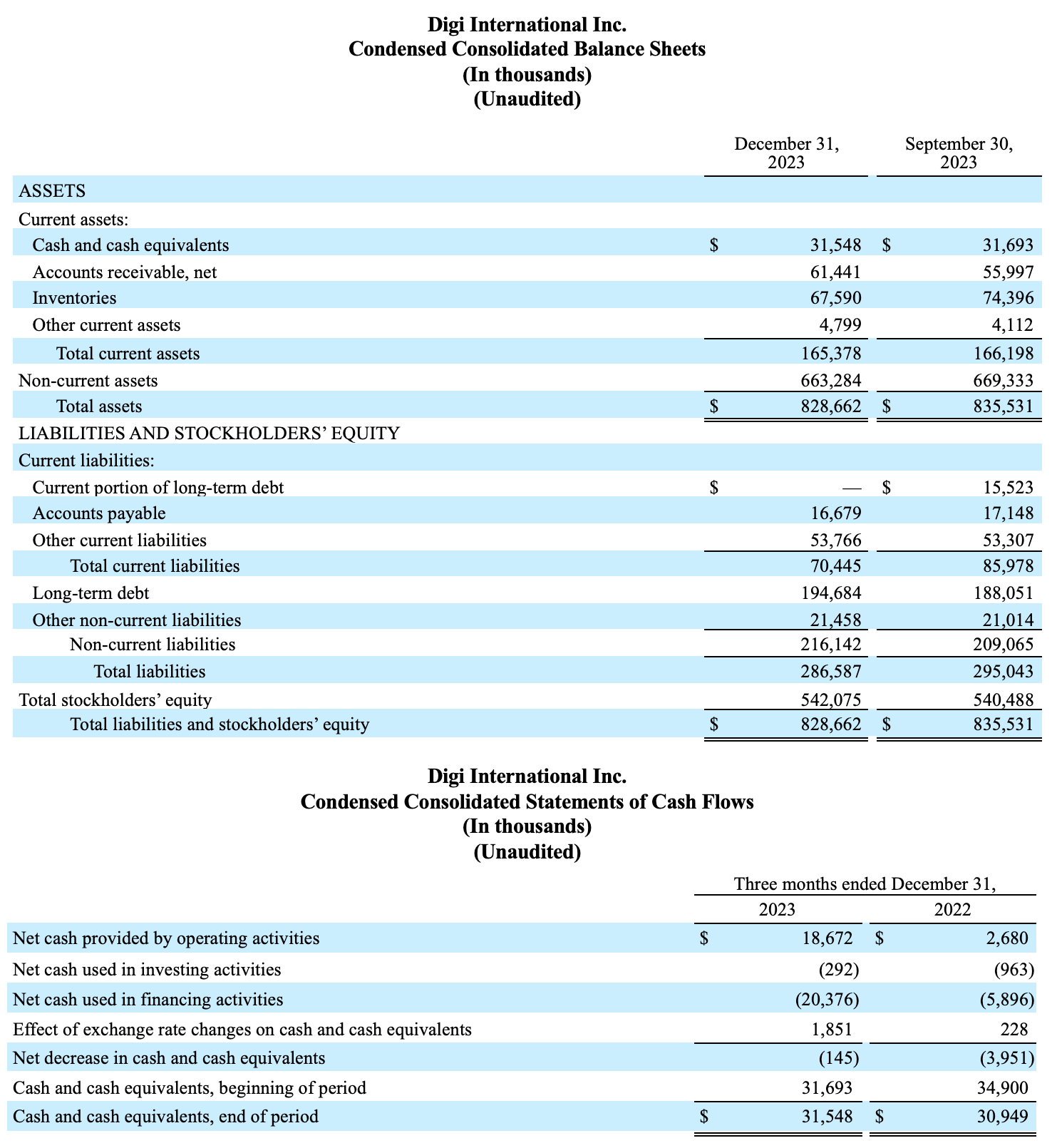The width and height of the screenshot is (1052, 1148).
Task: Select the 'Total current assets' label
Action: click(x=128, y=354)
